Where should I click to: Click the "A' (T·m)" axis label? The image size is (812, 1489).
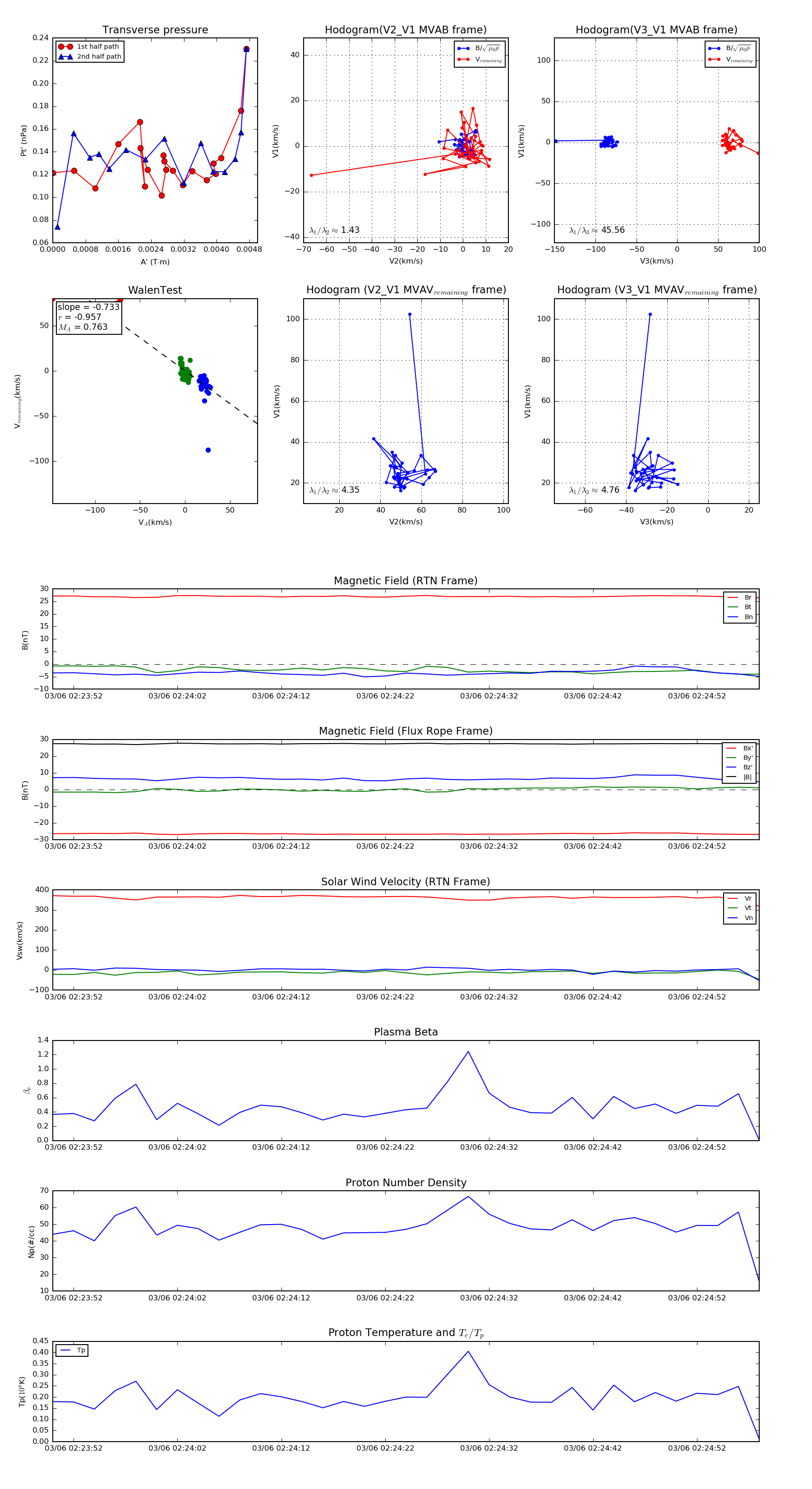[155, 262]
